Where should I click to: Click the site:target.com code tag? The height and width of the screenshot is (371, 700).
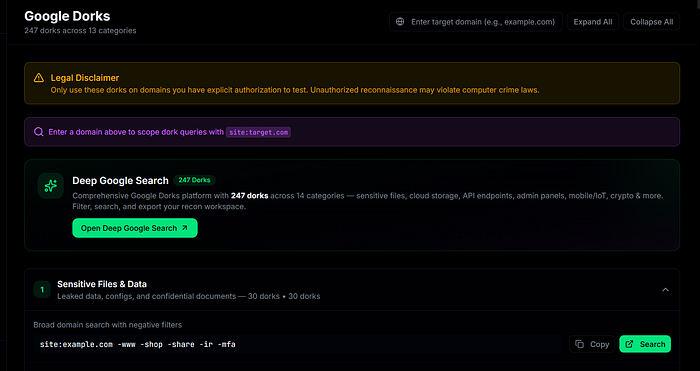[x=258, y=132]
